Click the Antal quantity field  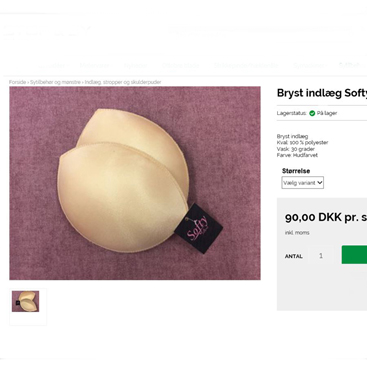(321, 256)
